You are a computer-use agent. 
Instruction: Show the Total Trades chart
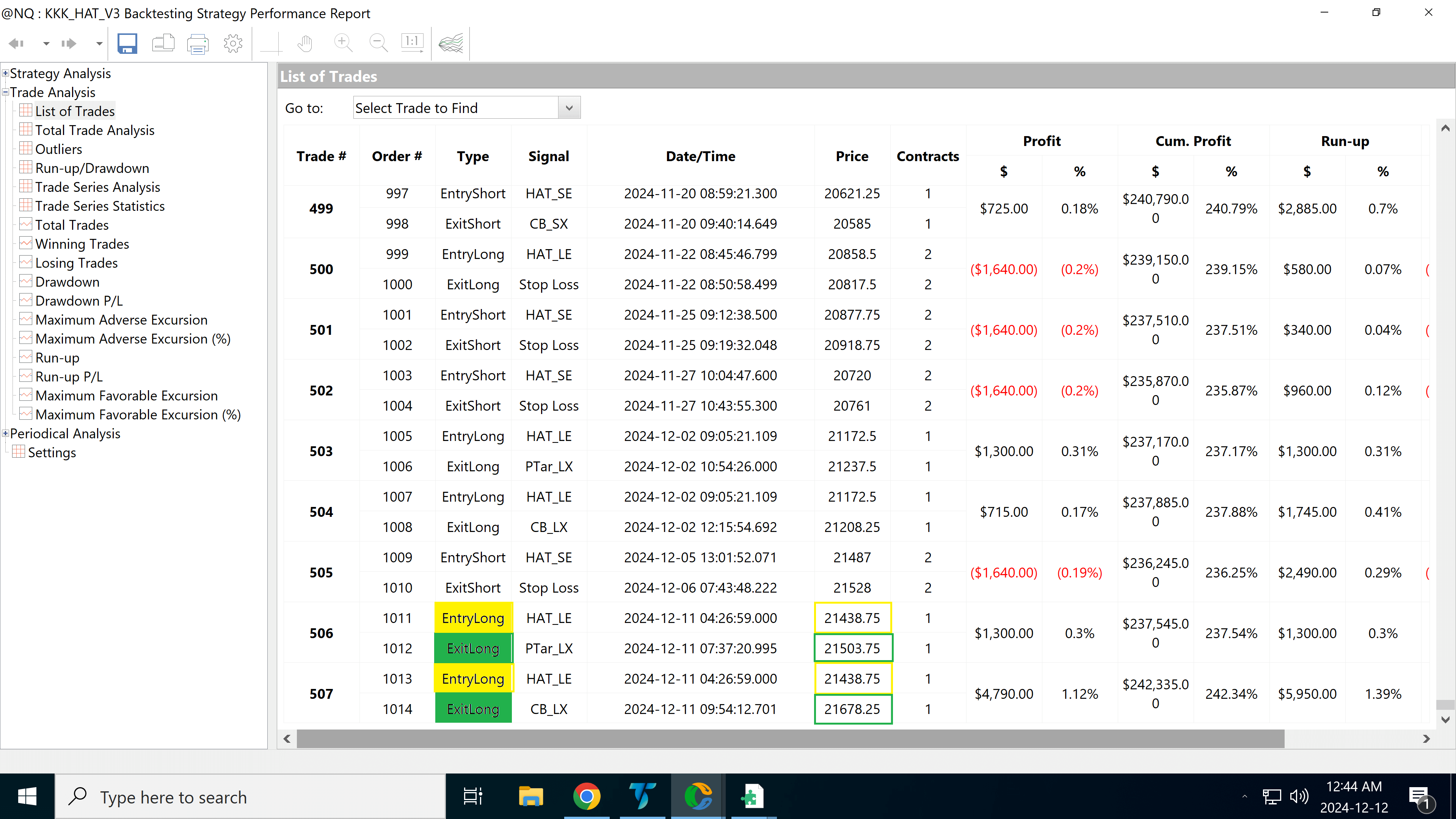pos(72,224)
